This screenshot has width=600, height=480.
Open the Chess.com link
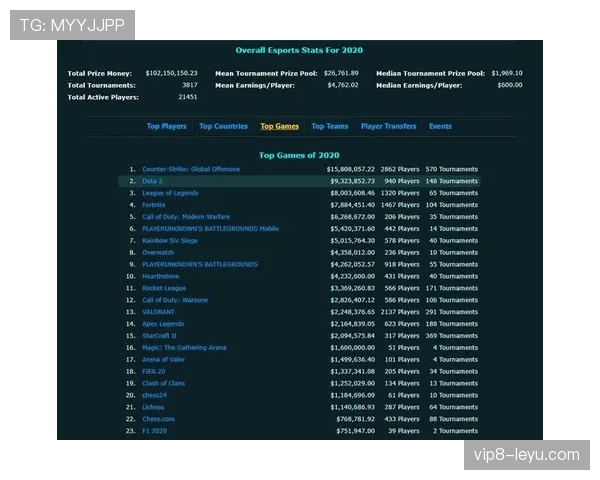(x=158, y=419)
